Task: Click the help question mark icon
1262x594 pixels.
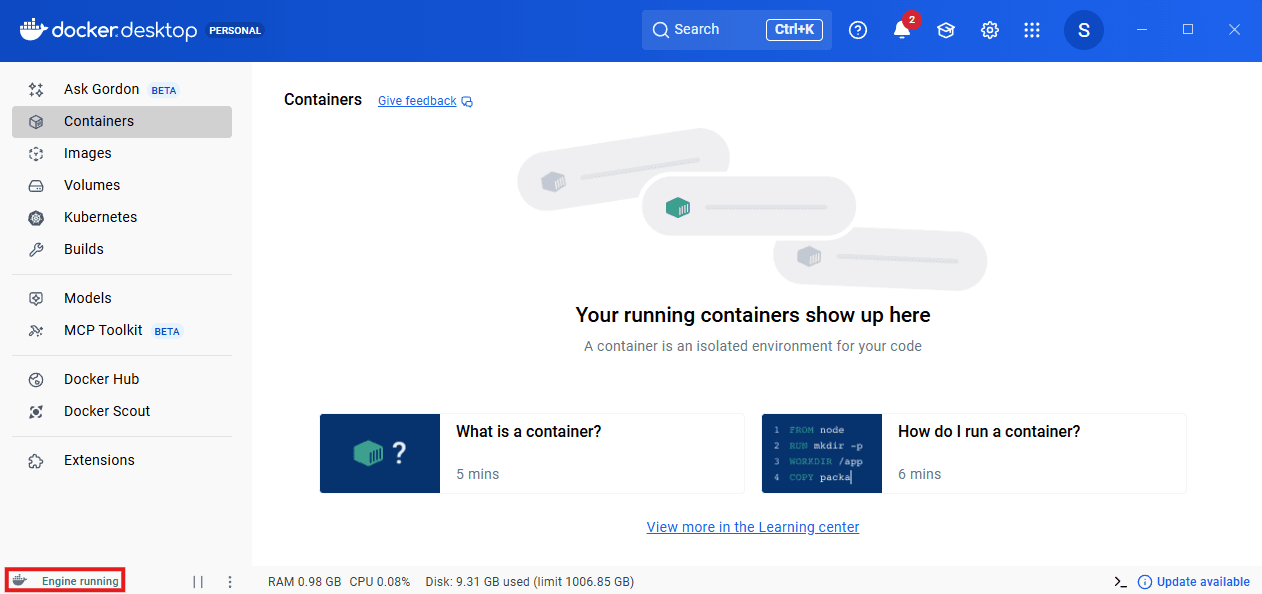Action: coord(858,30)
